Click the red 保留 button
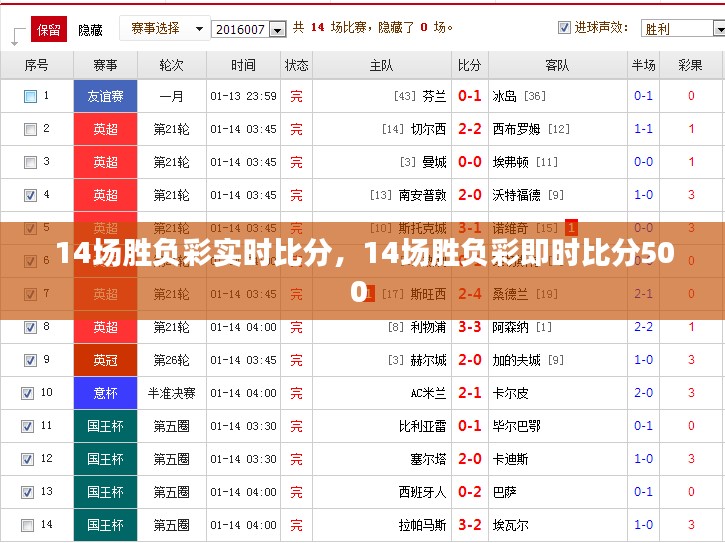 coord(49,29)
